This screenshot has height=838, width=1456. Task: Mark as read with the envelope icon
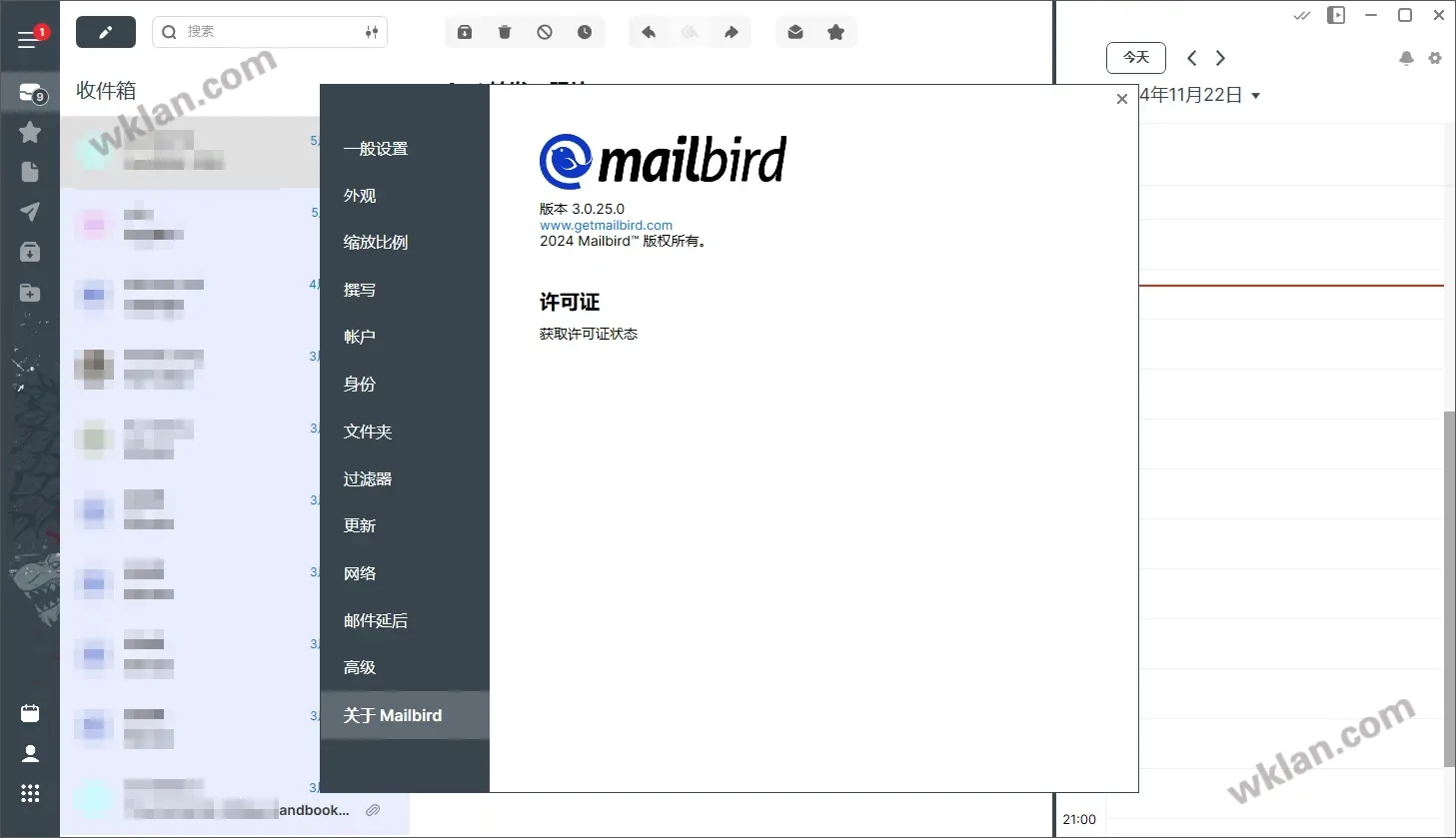click(795, 32)
